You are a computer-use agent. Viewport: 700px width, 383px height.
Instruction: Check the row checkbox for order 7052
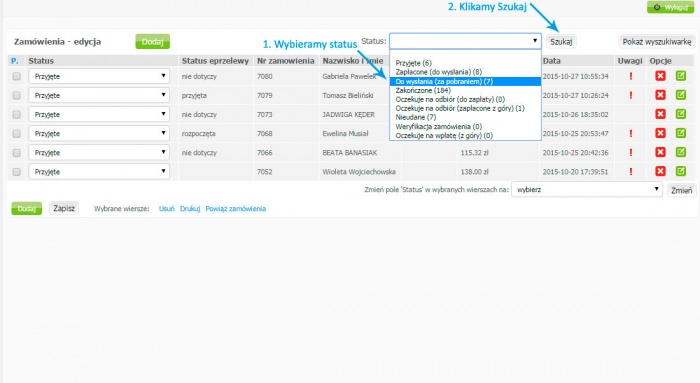click(17, 172)
